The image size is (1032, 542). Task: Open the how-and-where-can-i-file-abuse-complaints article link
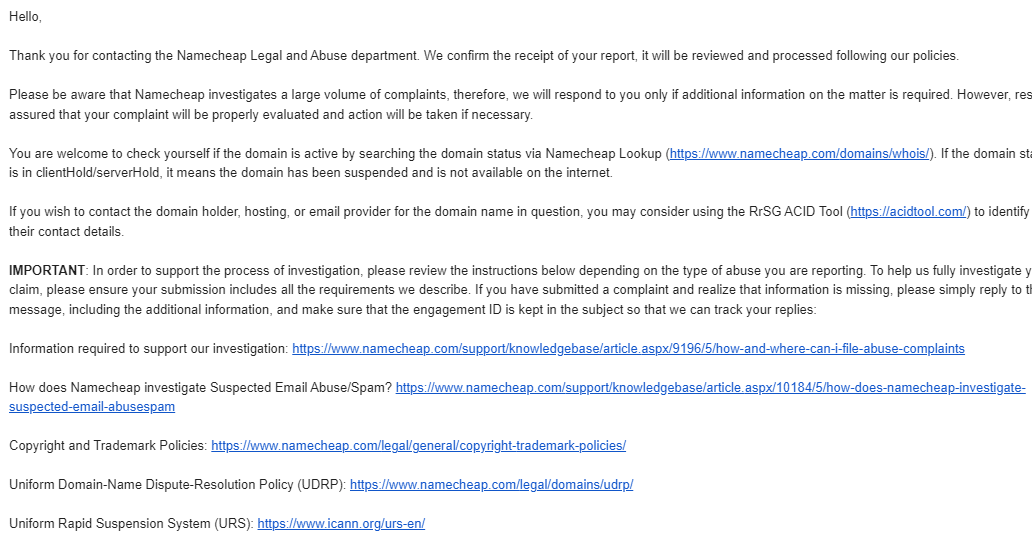click(x=628, y=348)
